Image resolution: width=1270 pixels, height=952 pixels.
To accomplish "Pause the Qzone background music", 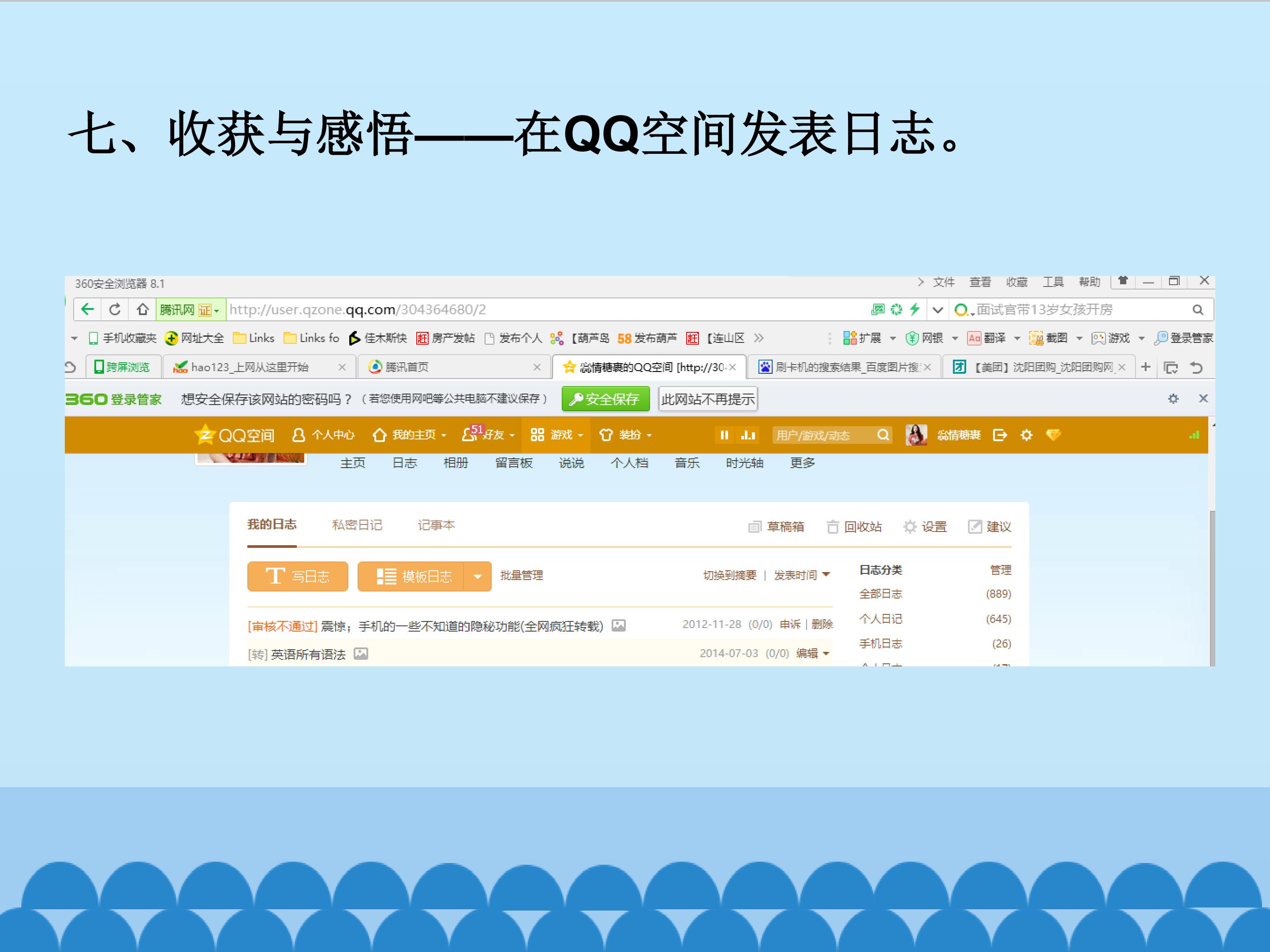I will pyautogui.click(x=724, y=435).
